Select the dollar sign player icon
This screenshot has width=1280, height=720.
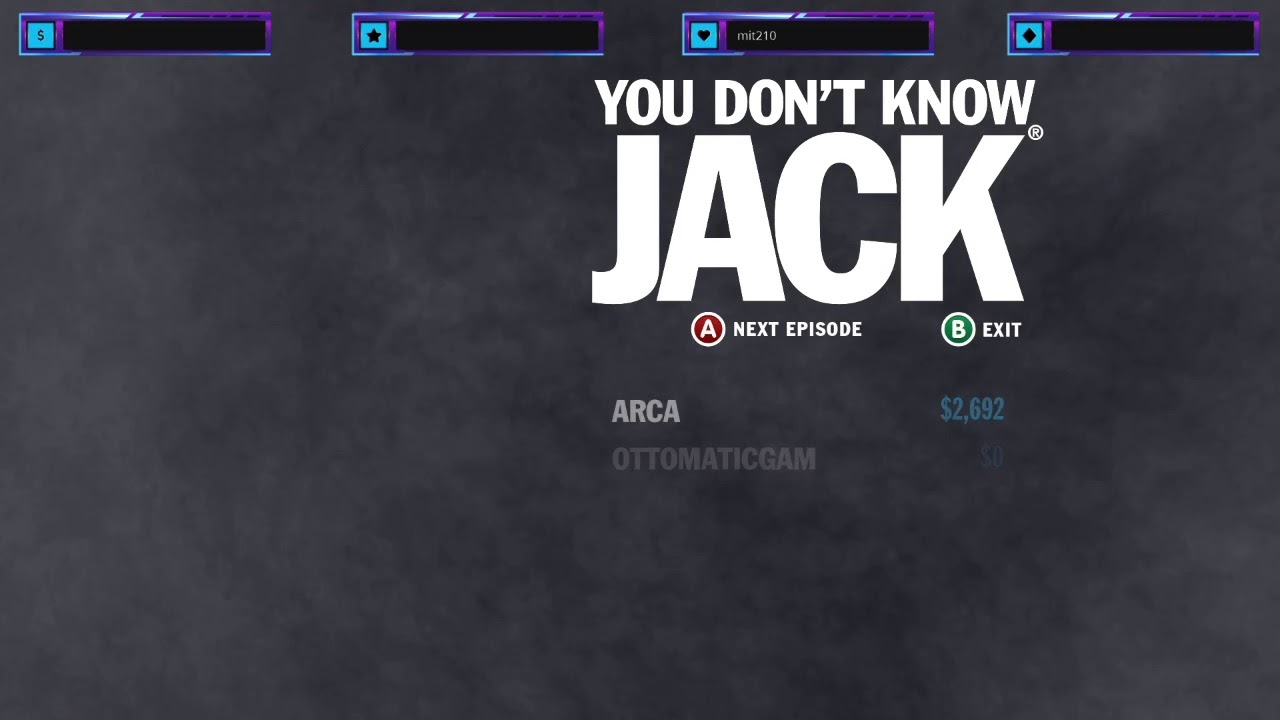coord(40,35)
